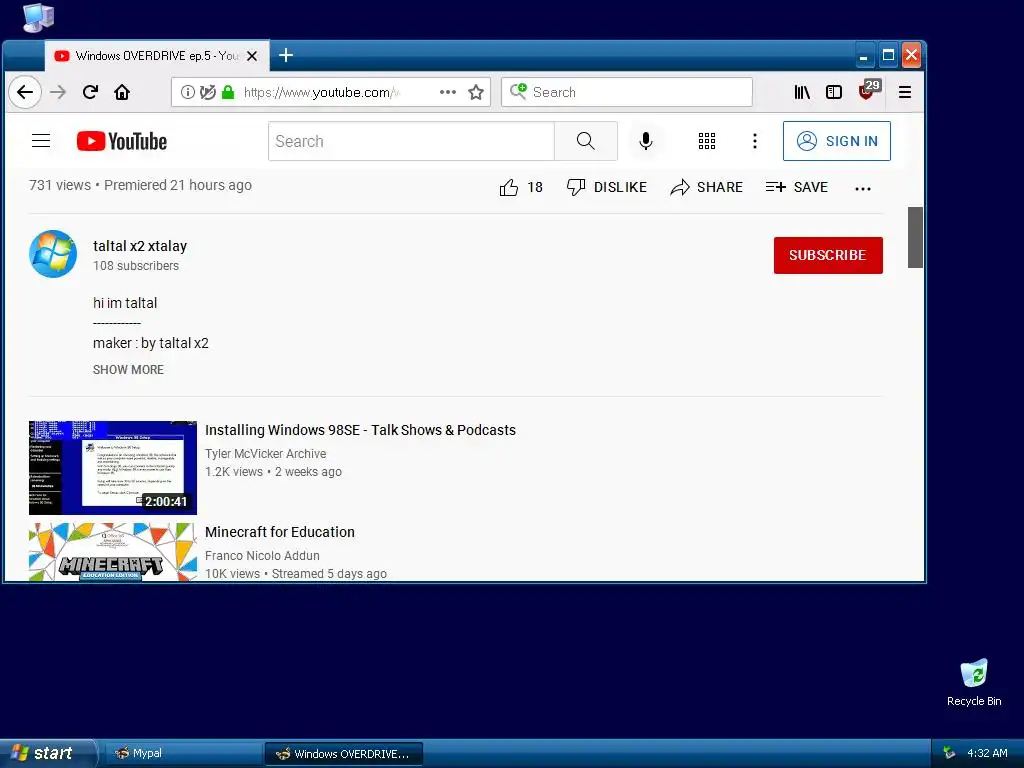Image resolution: width=1024 pixels, height=768 pixels.
Task: Click the 108 subscribers text
Action: click(x=136, y=266)
